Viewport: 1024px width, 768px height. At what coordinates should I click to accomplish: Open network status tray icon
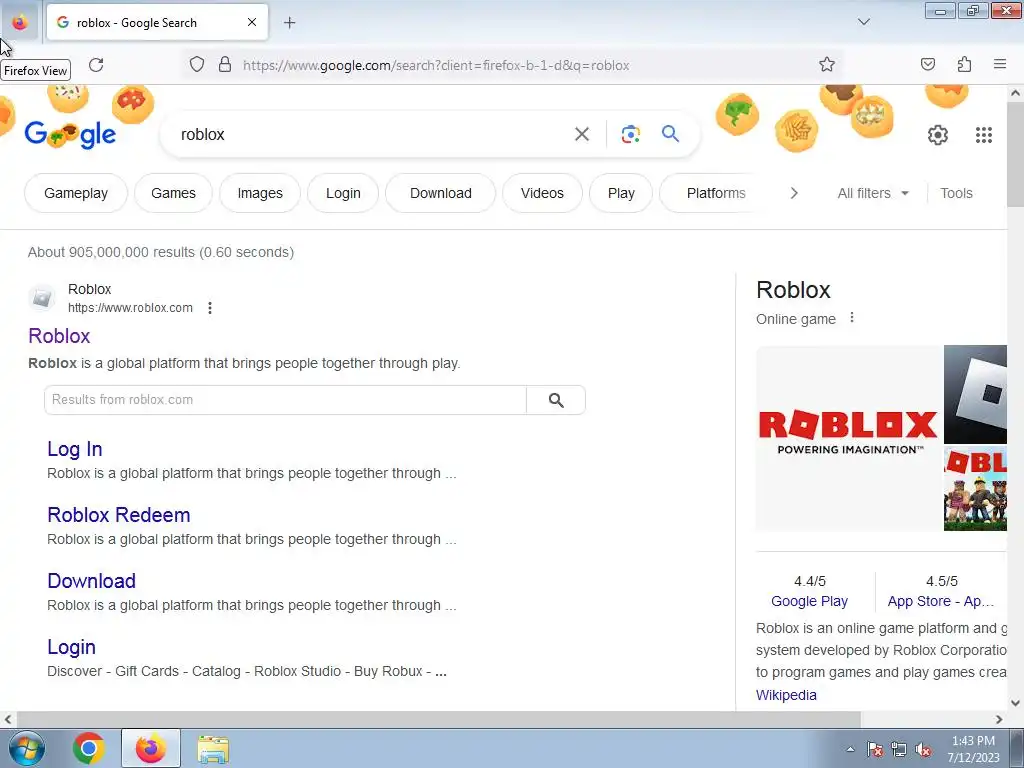pos(899,749)
